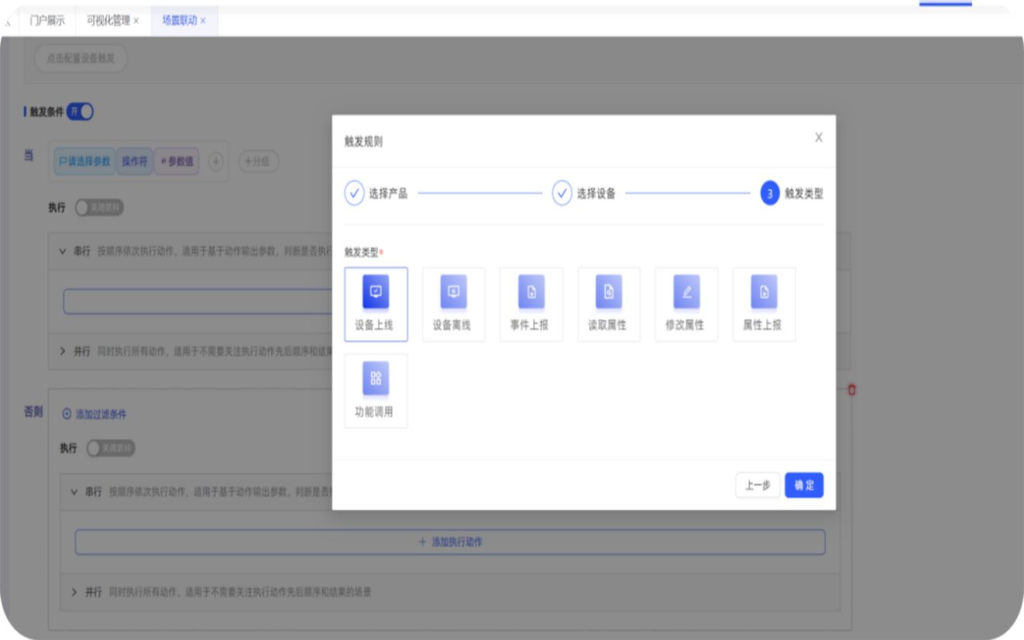The height and width of the screenshot is (640, 1024).
Task: Choose the 事件上报 trigger type
Action: coord(531,304)
